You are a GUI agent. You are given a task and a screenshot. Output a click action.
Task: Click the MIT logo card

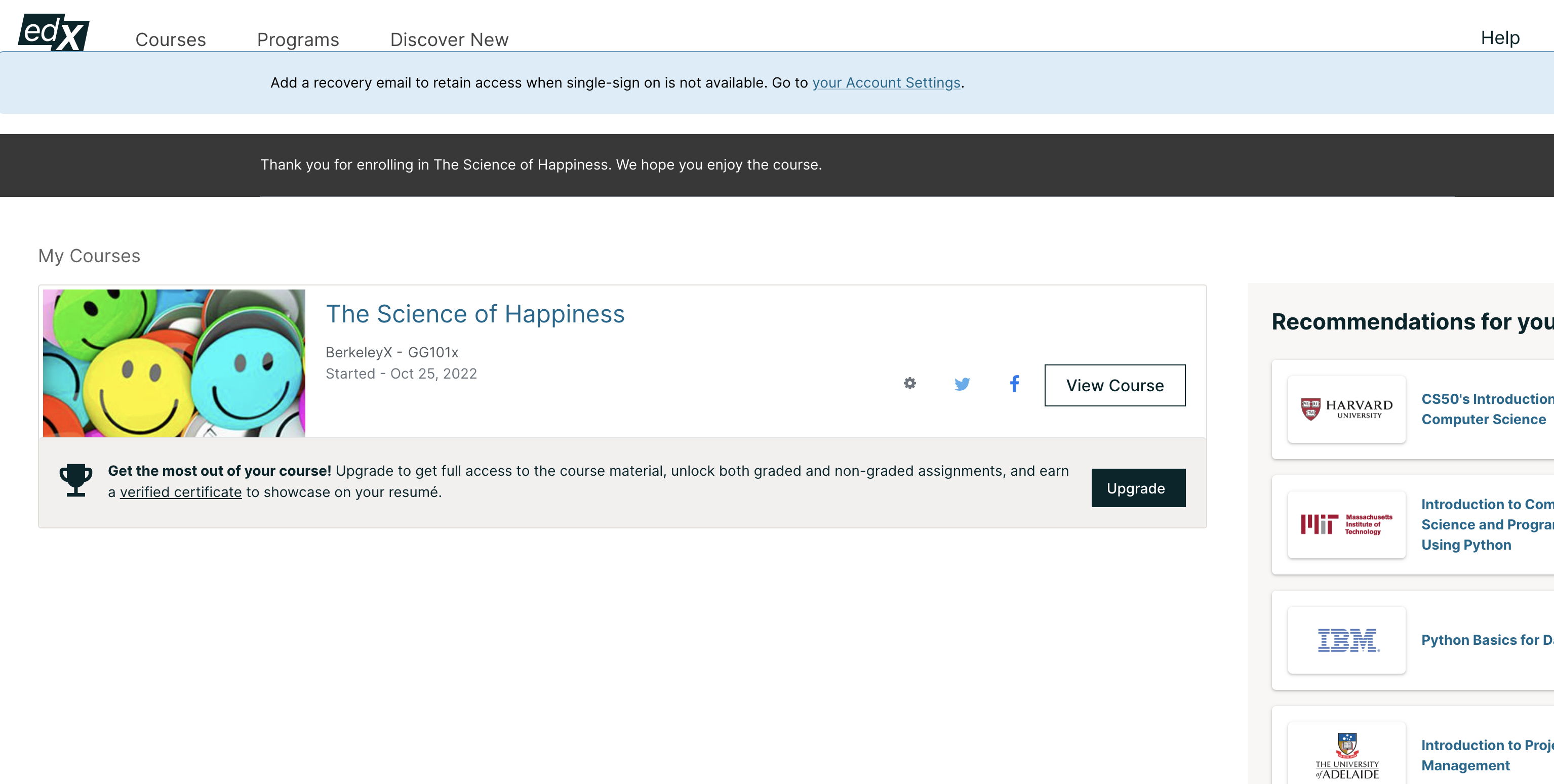coord(1346,525)
